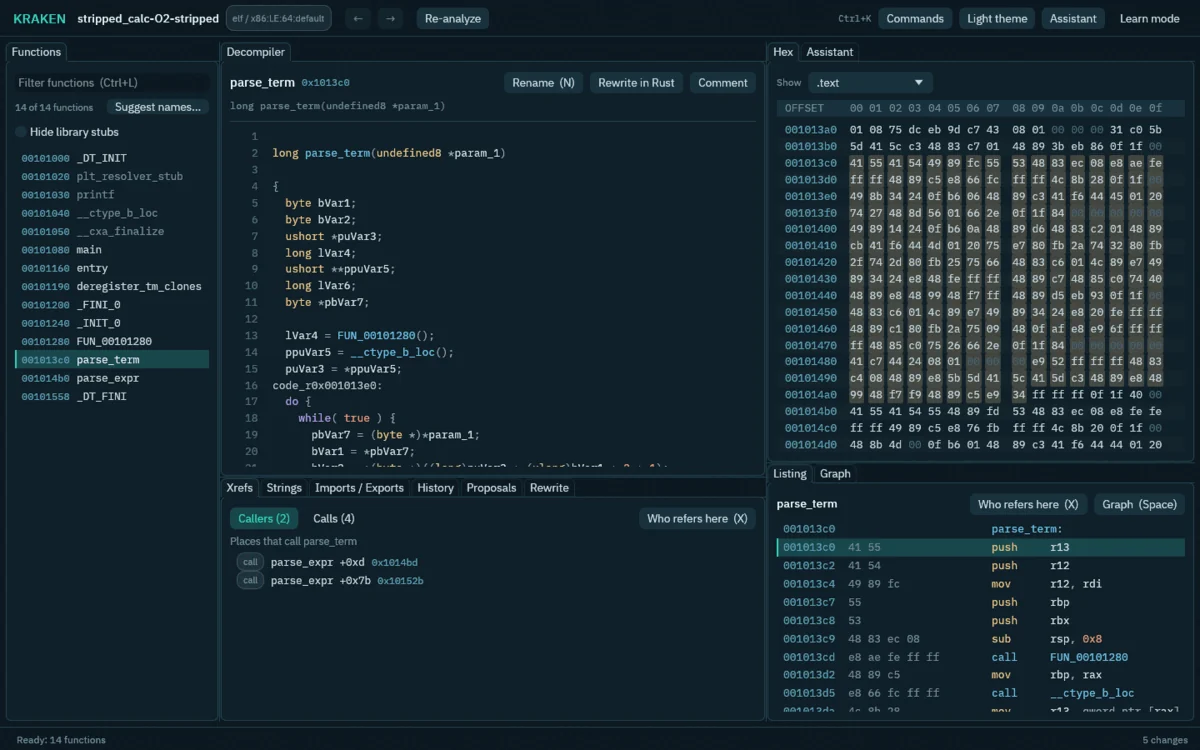Click code_r0x001013e0 label in decompiler

pos(327,385)
